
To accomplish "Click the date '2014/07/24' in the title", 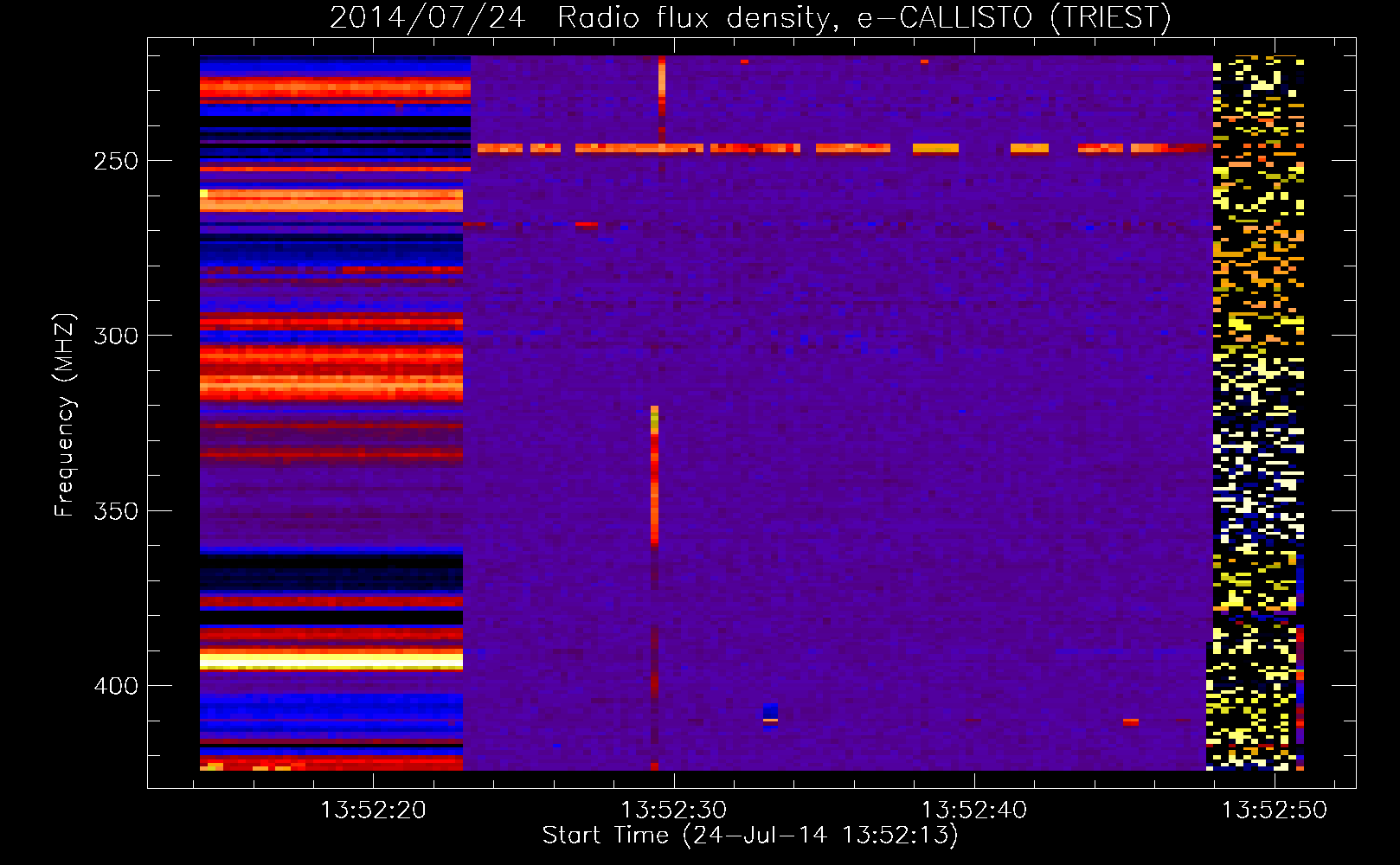I will (427, 18).
